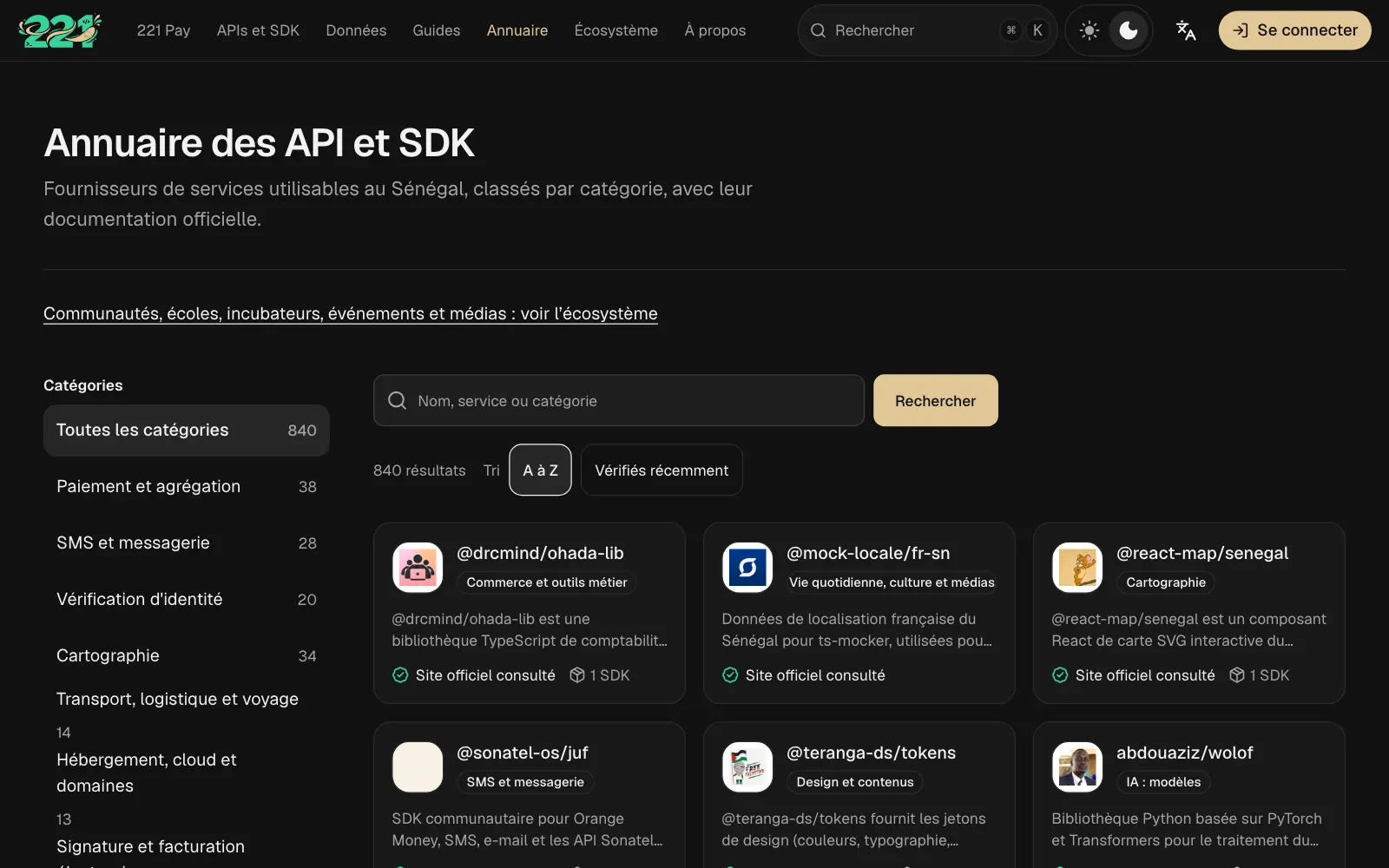
Task: Filter by Vérification d'identité category
Action: tap(187, 600)
